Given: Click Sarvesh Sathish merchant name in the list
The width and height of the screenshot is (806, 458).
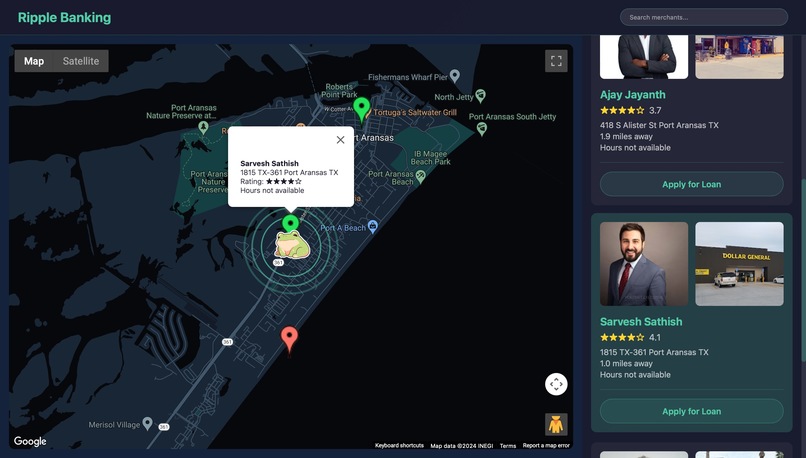Looking at the screenshot, I should point(641,322).
